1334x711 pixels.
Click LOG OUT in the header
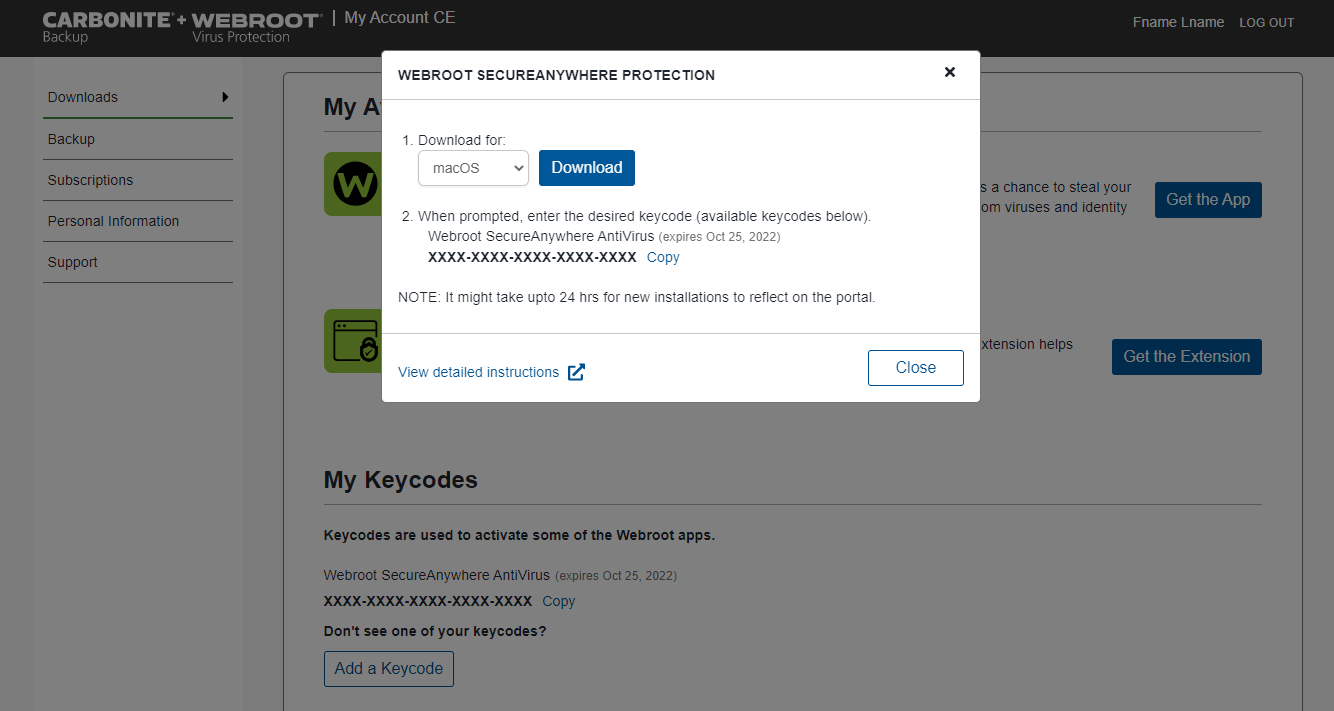1266,23
